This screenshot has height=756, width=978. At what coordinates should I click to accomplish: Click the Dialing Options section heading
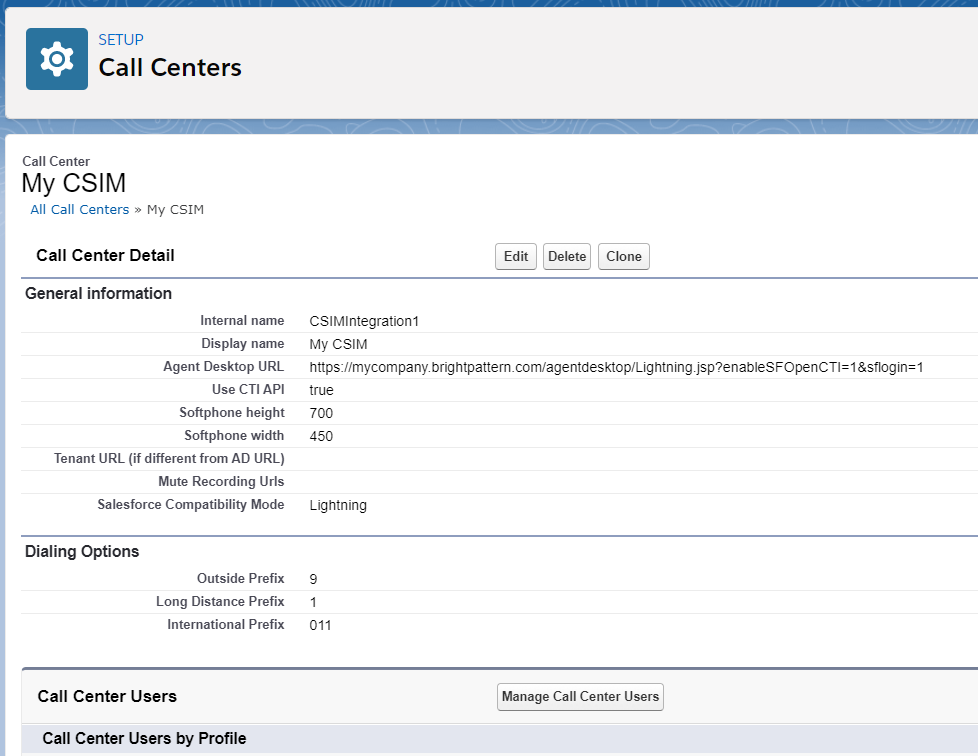pyautogui.click(x=82, y=551)
